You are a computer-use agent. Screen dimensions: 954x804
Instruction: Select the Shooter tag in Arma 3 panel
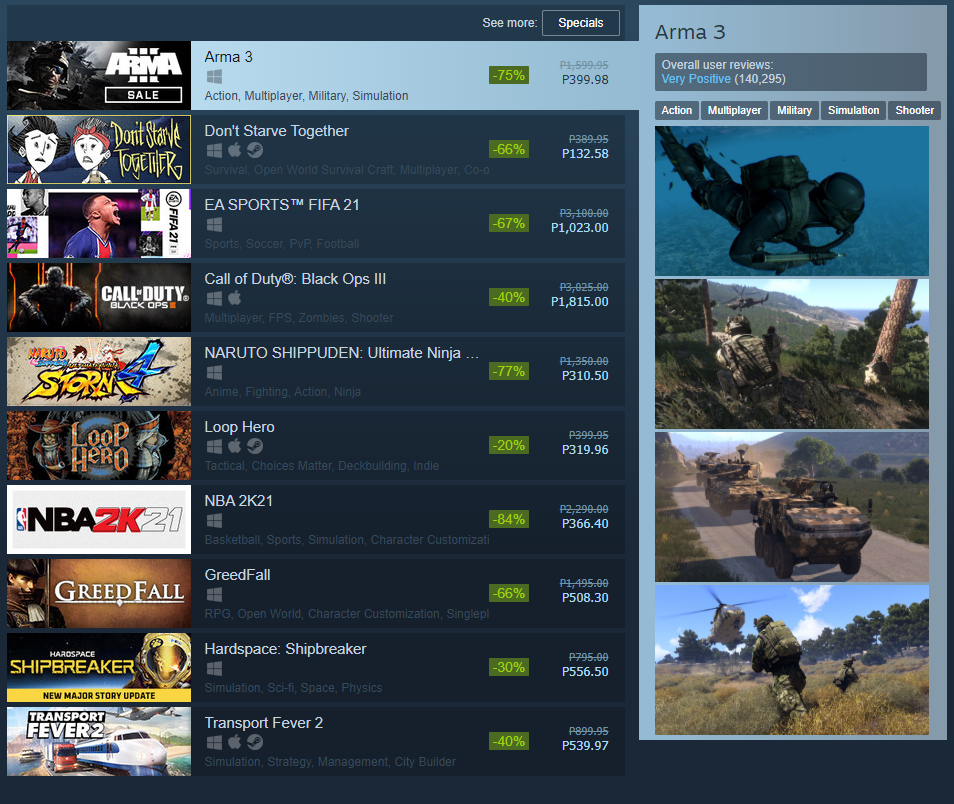(x=914, y=110)
